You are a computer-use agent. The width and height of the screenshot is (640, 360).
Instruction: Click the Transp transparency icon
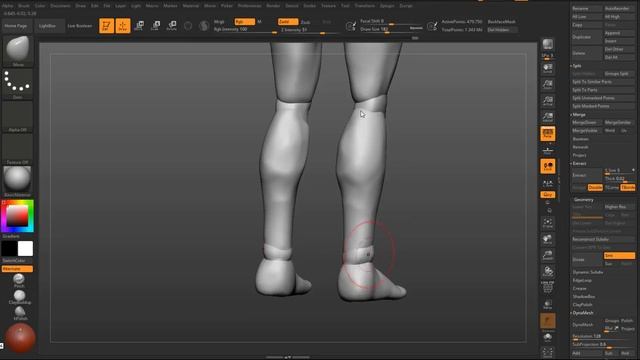click(548, 304)
